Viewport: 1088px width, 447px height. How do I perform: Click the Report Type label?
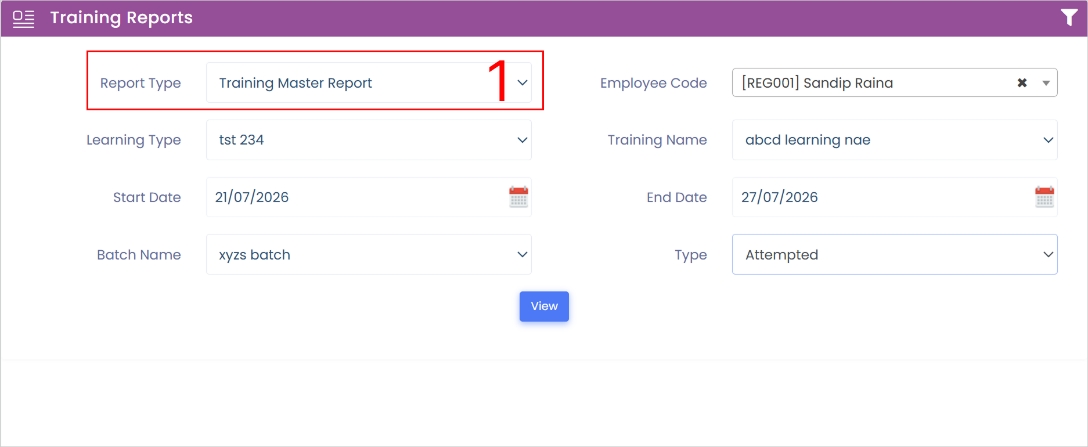140,83
